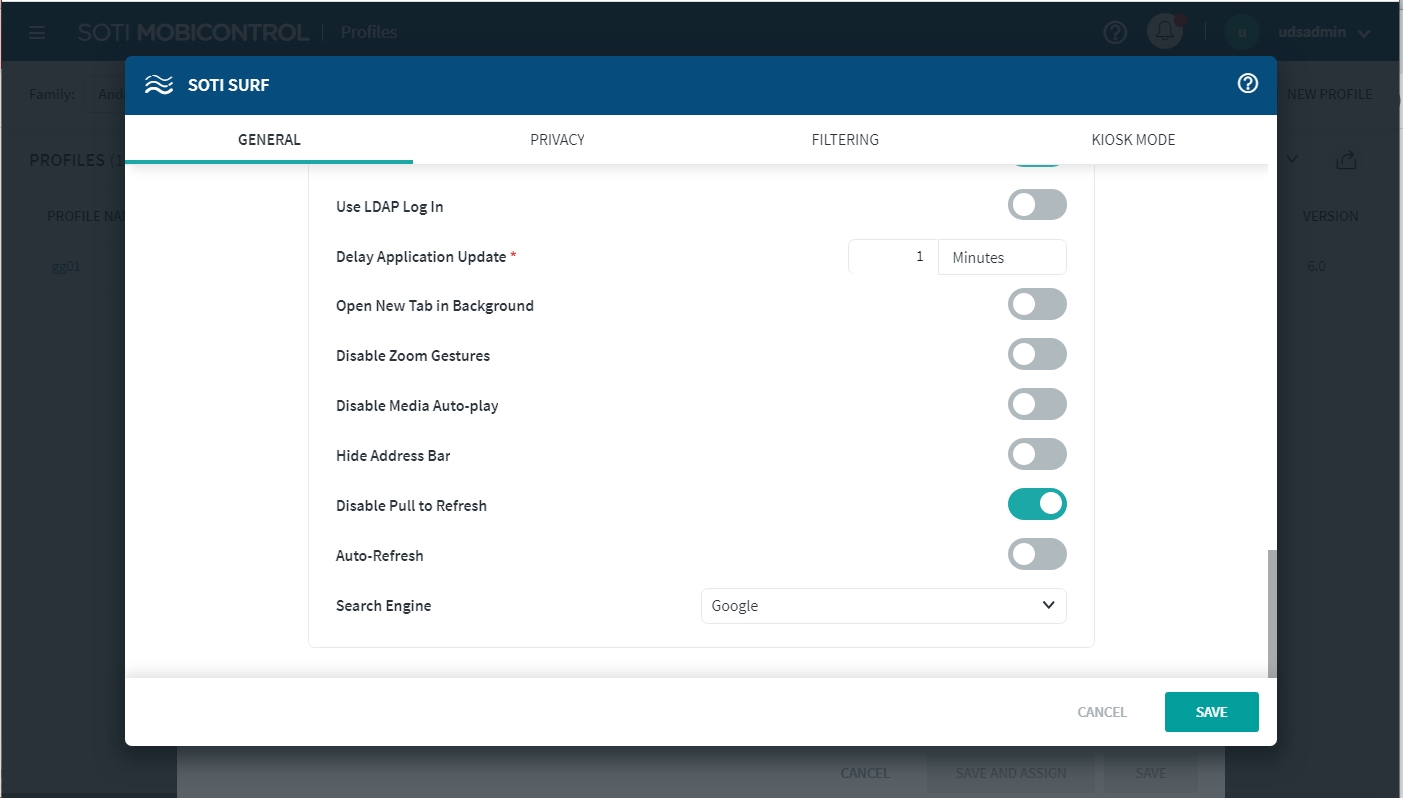Toggle Hide Address Bar switch

pos(1037,455)
